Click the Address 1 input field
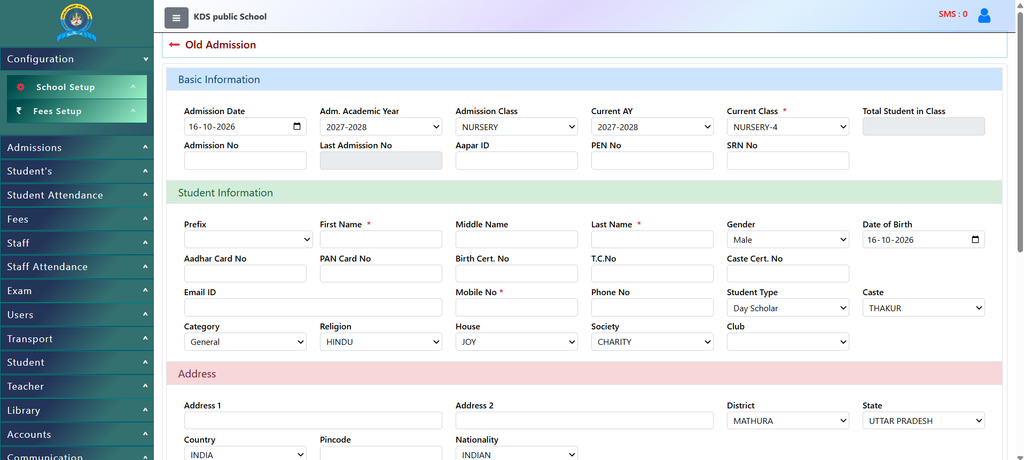The image size is (1024, 460). [313, 421]
